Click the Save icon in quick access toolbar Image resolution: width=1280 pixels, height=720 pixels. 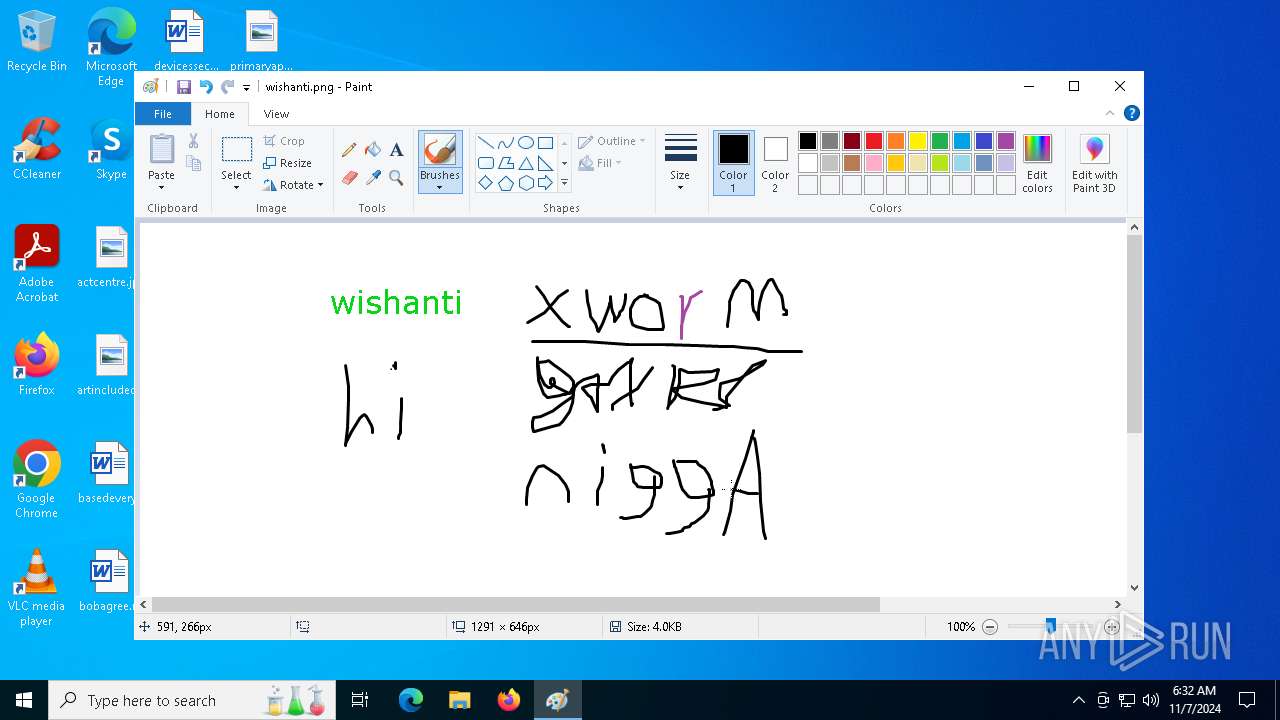(184, 87)
